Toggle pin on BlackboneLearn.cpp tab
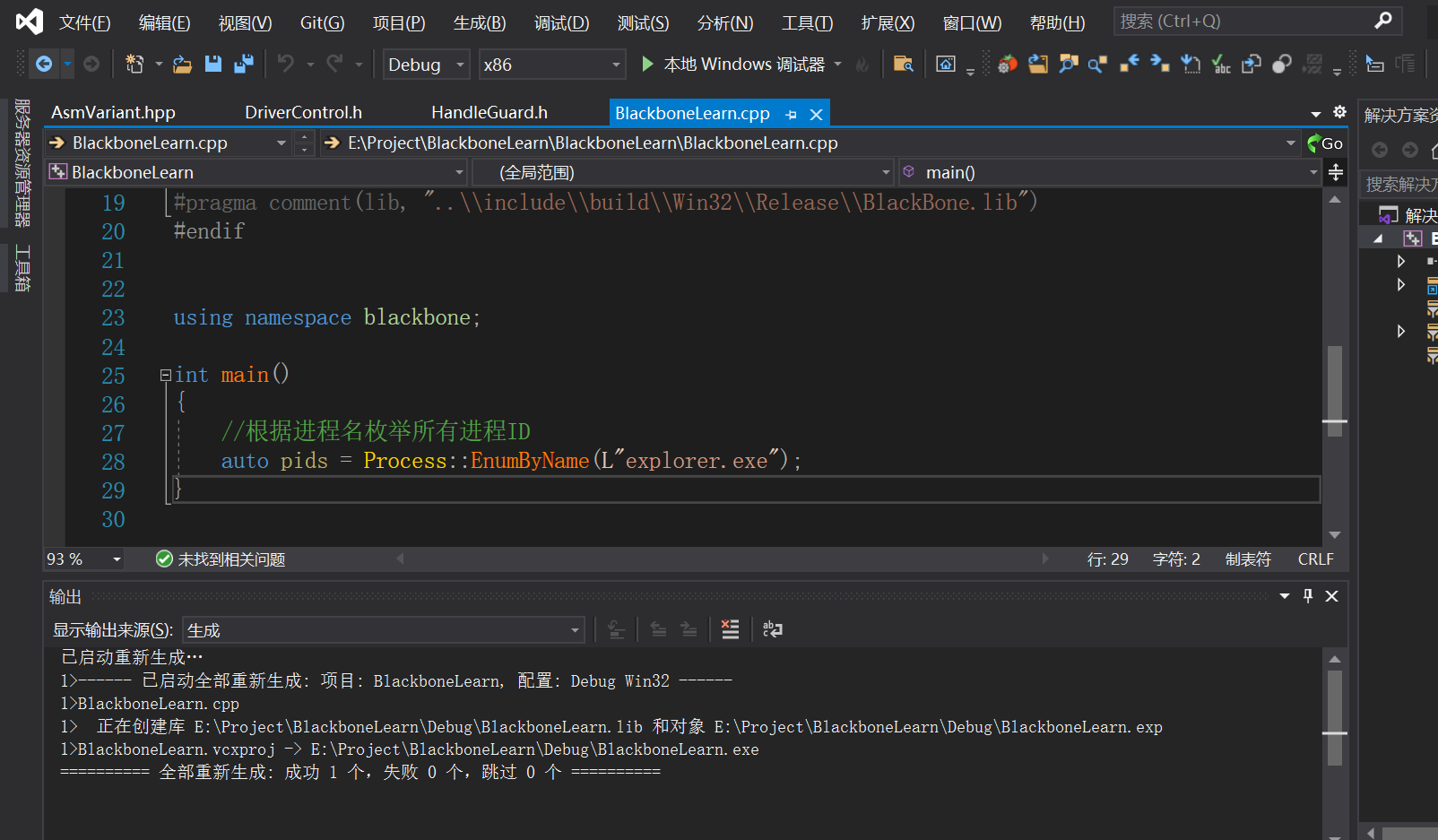The height and width of the screenshot is (840, 1438). click(791, 114)
